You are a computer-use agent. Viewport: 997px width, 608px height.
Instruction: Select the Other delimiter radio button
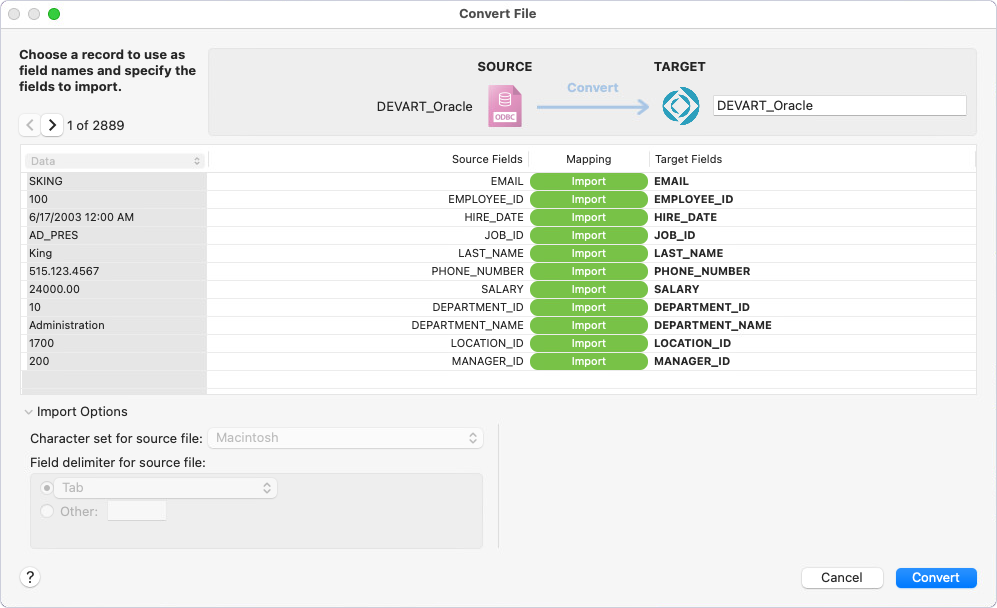pyautogui.click(x=46, y=511)
